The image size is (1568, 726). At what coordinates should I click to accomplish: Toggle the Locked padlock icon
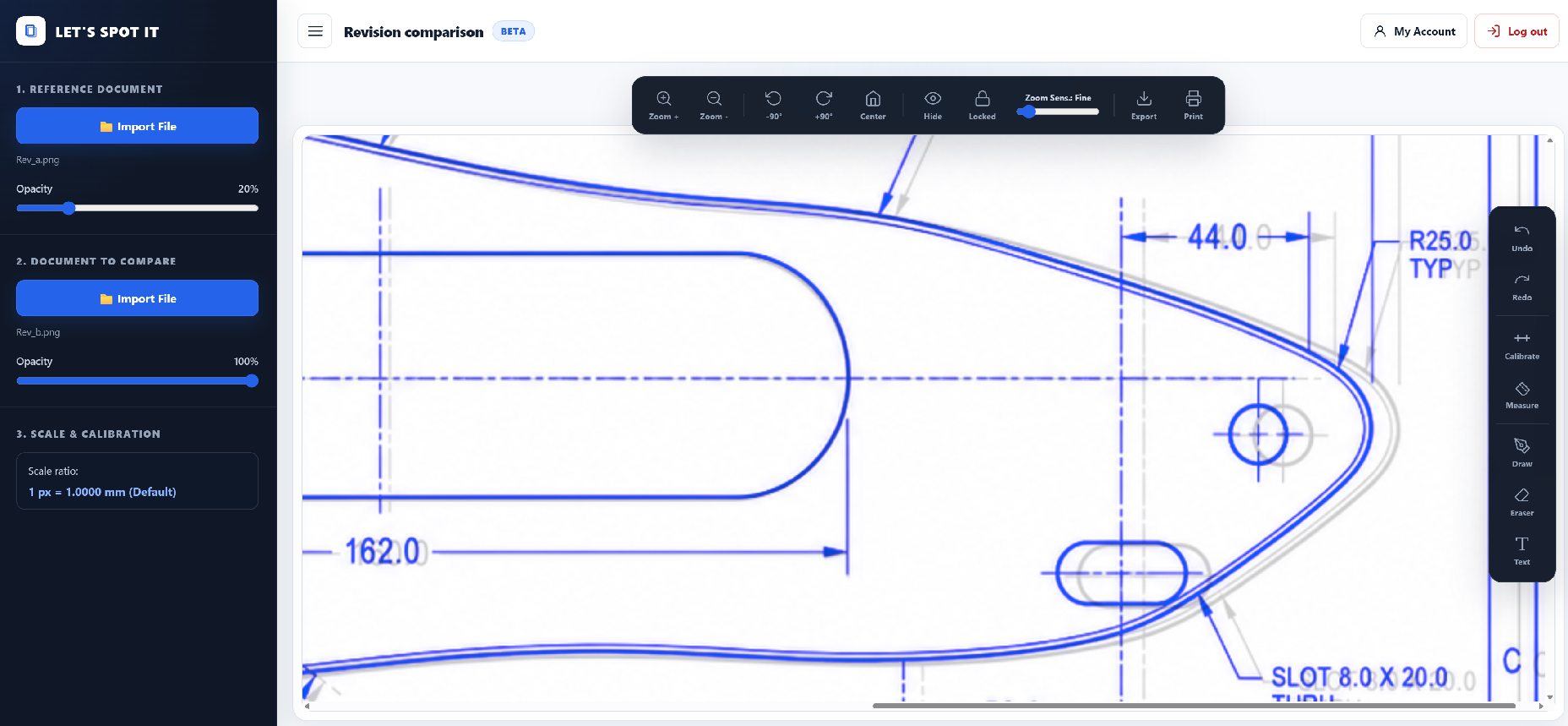982,98
